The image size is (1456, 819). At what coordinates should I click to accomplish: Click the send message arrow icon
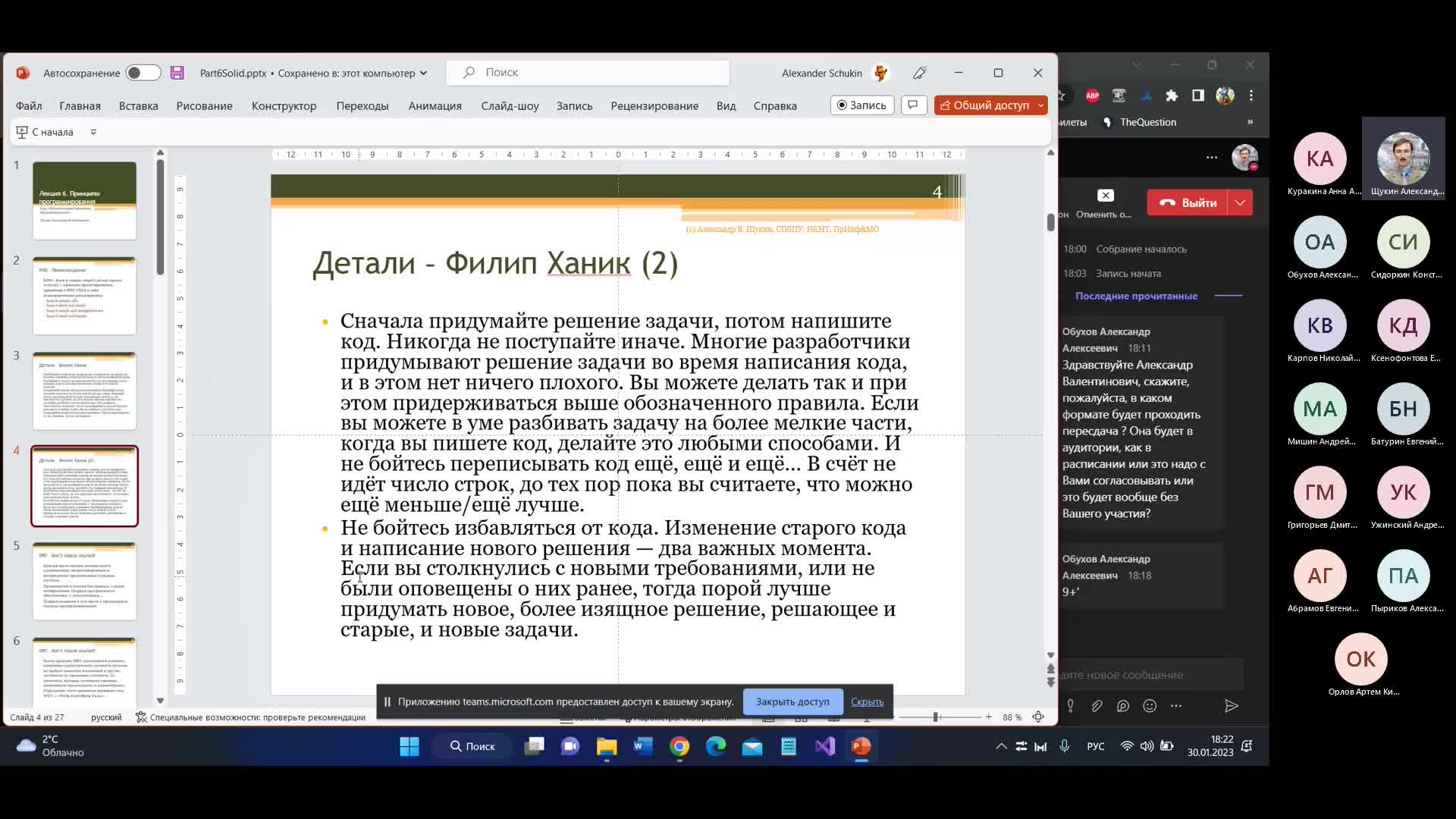click(1232, 706)
